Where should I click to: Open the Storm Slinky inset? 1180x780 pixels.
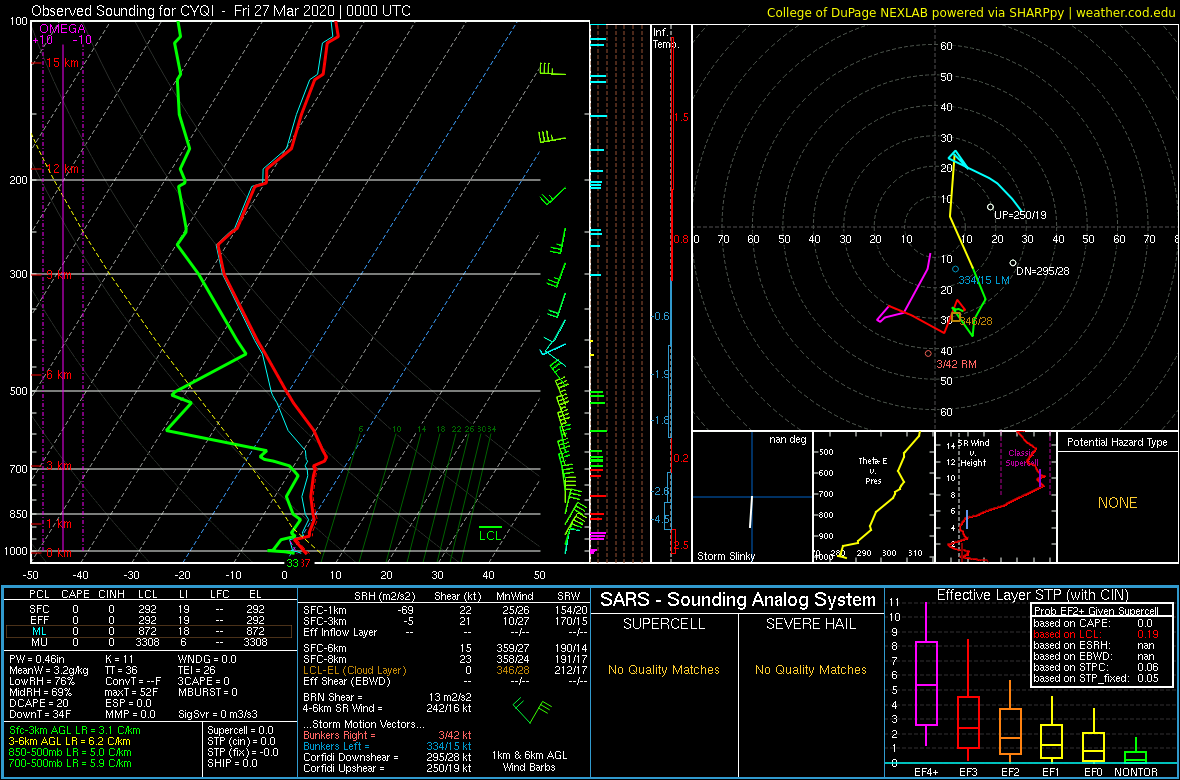752,497
